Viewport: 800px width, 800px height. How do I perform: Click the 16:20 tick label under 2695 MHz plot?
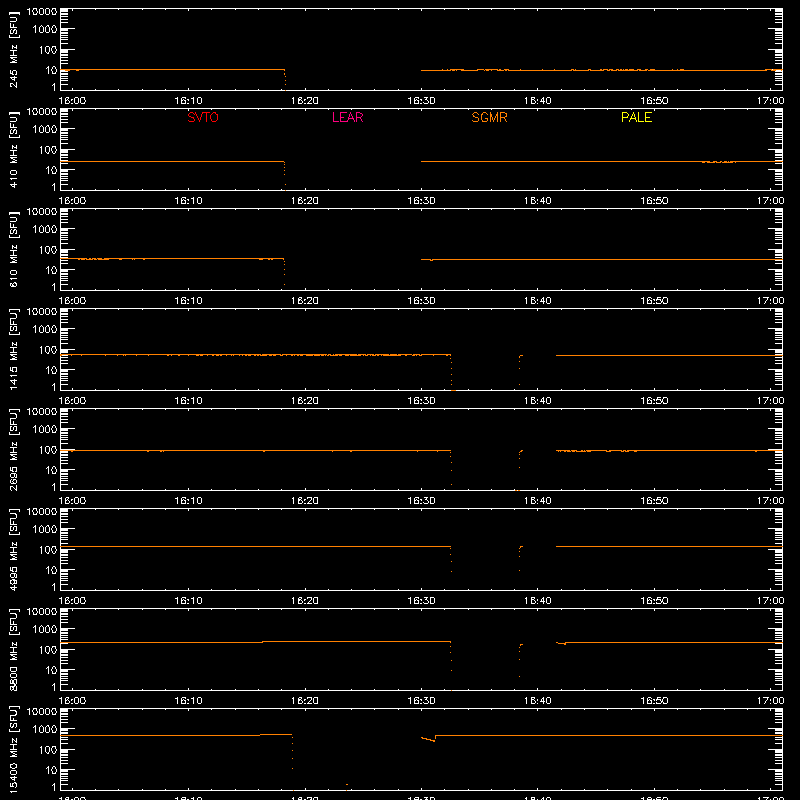(305, 501)
